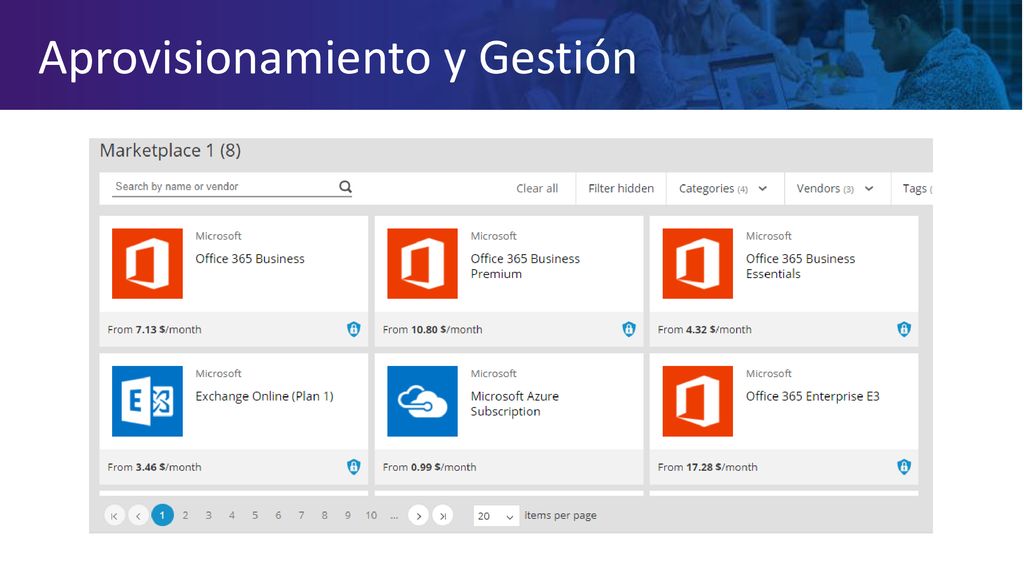This screenshot has height=576, width=1024.
Task: Go to page 6
Action: point(278,515)
